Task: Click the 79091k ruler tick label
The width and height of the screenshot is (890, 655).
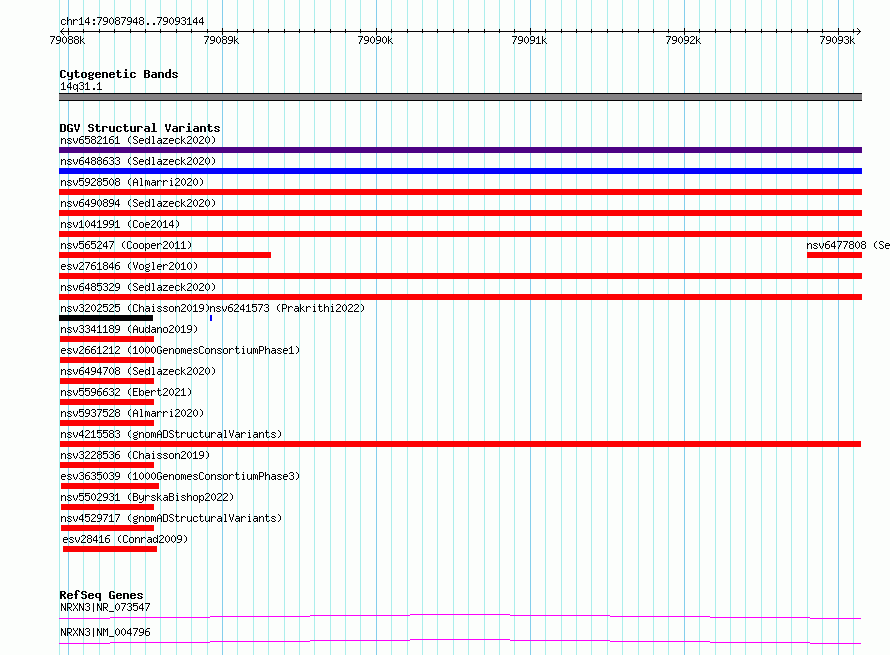Action: pos(529,40)
